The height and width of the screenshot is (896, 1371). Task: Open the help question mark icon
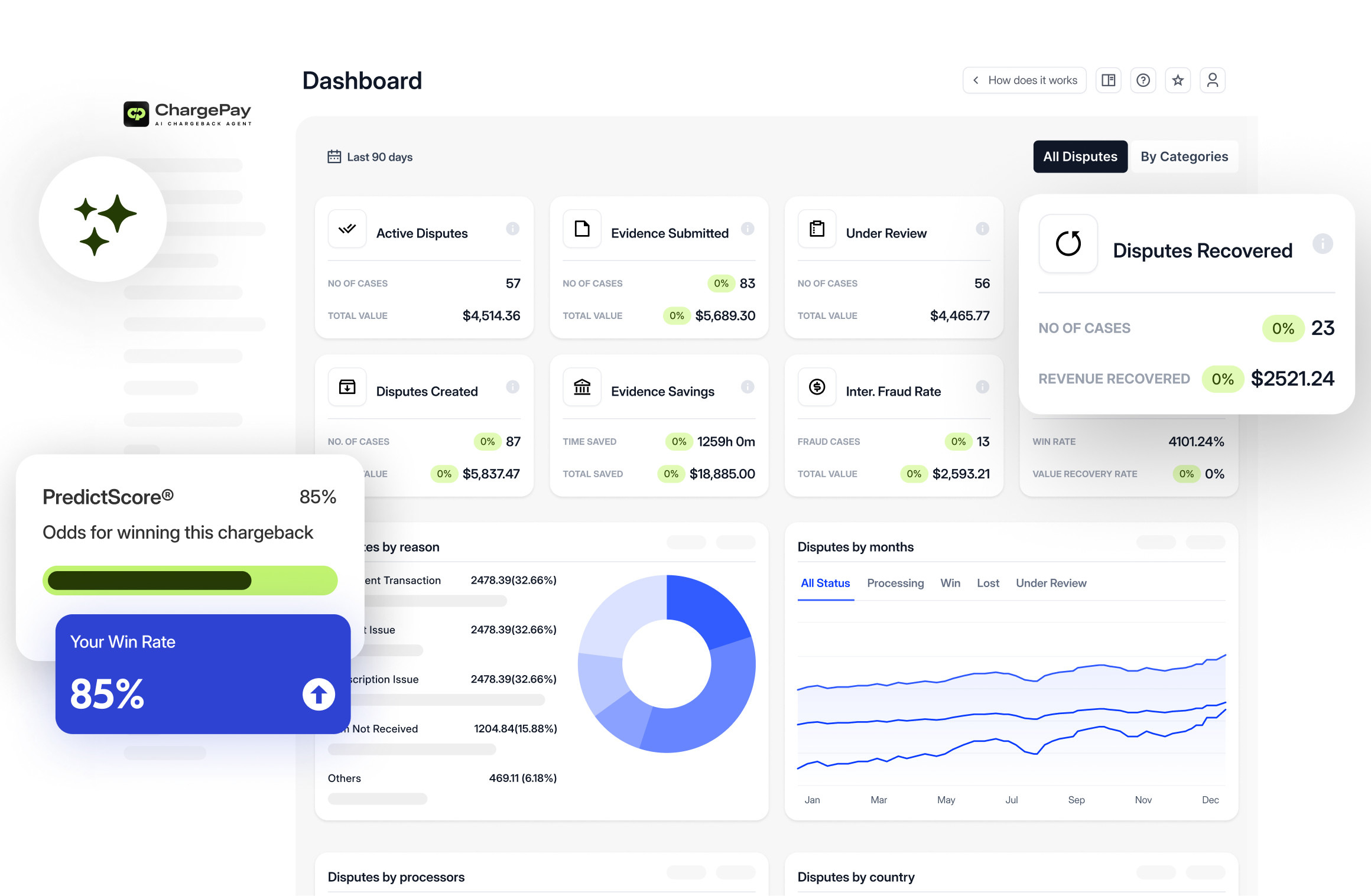tap(1143, 80)
